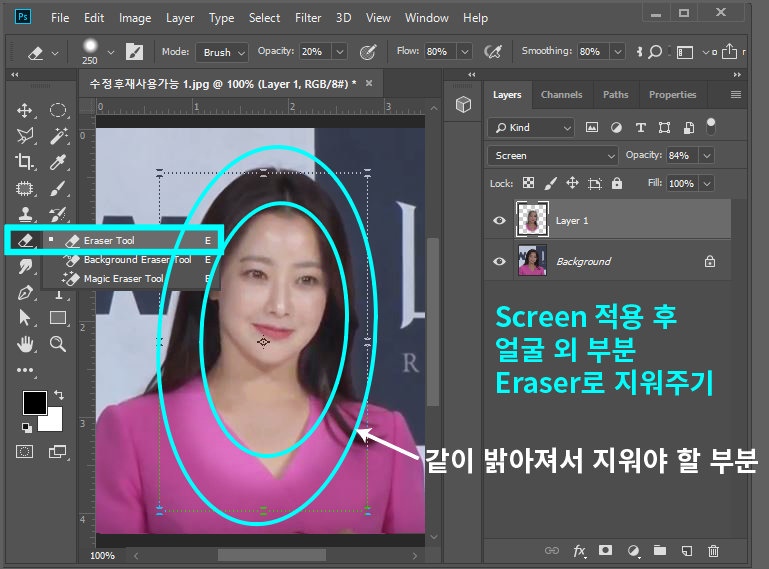Click the search magnifier in options bar
The width and height of the screenshot is (769, 569).
point(655,52)
